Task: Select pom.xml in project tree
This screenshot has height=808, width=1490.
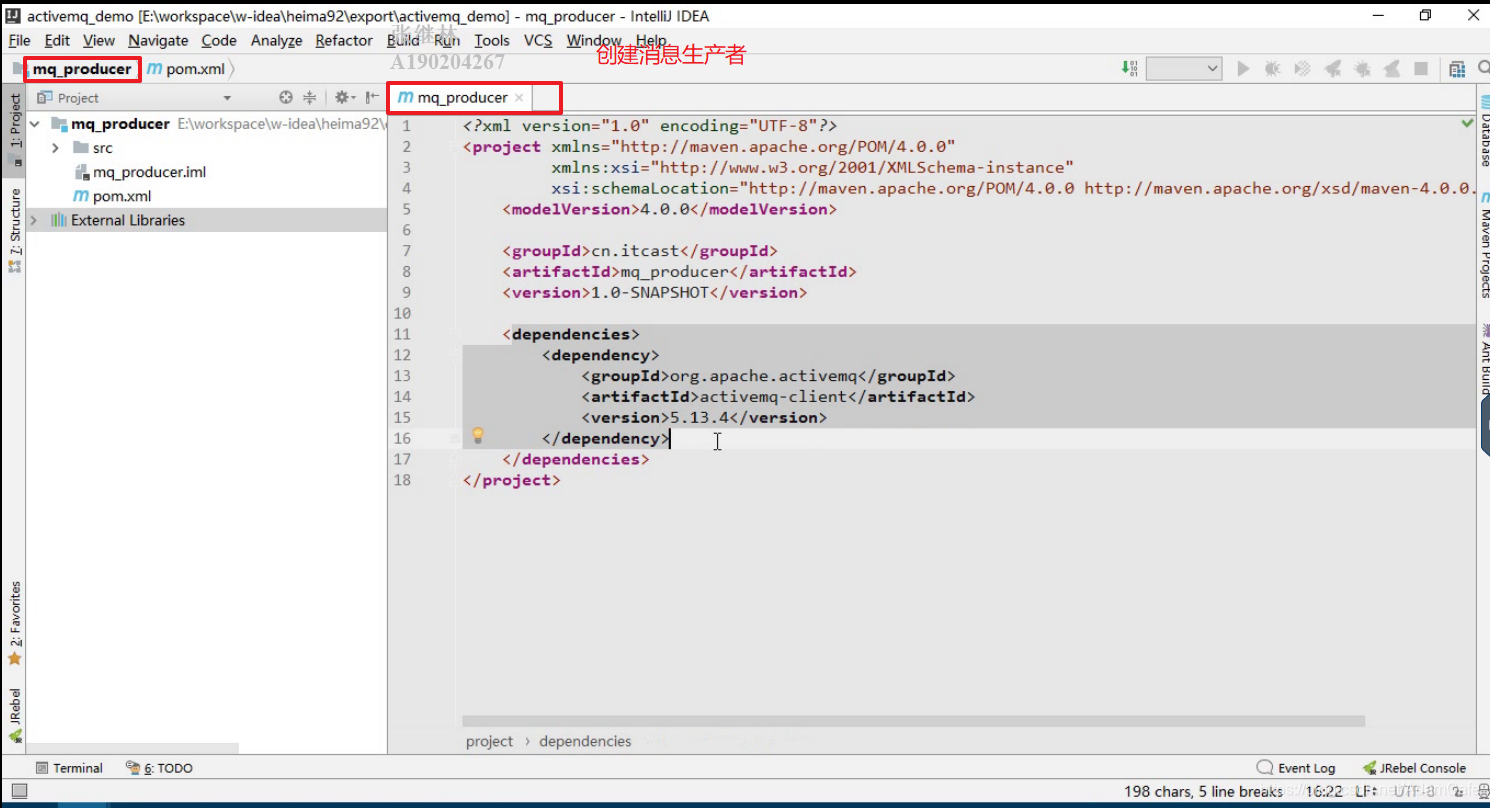Action: point(112,196)
